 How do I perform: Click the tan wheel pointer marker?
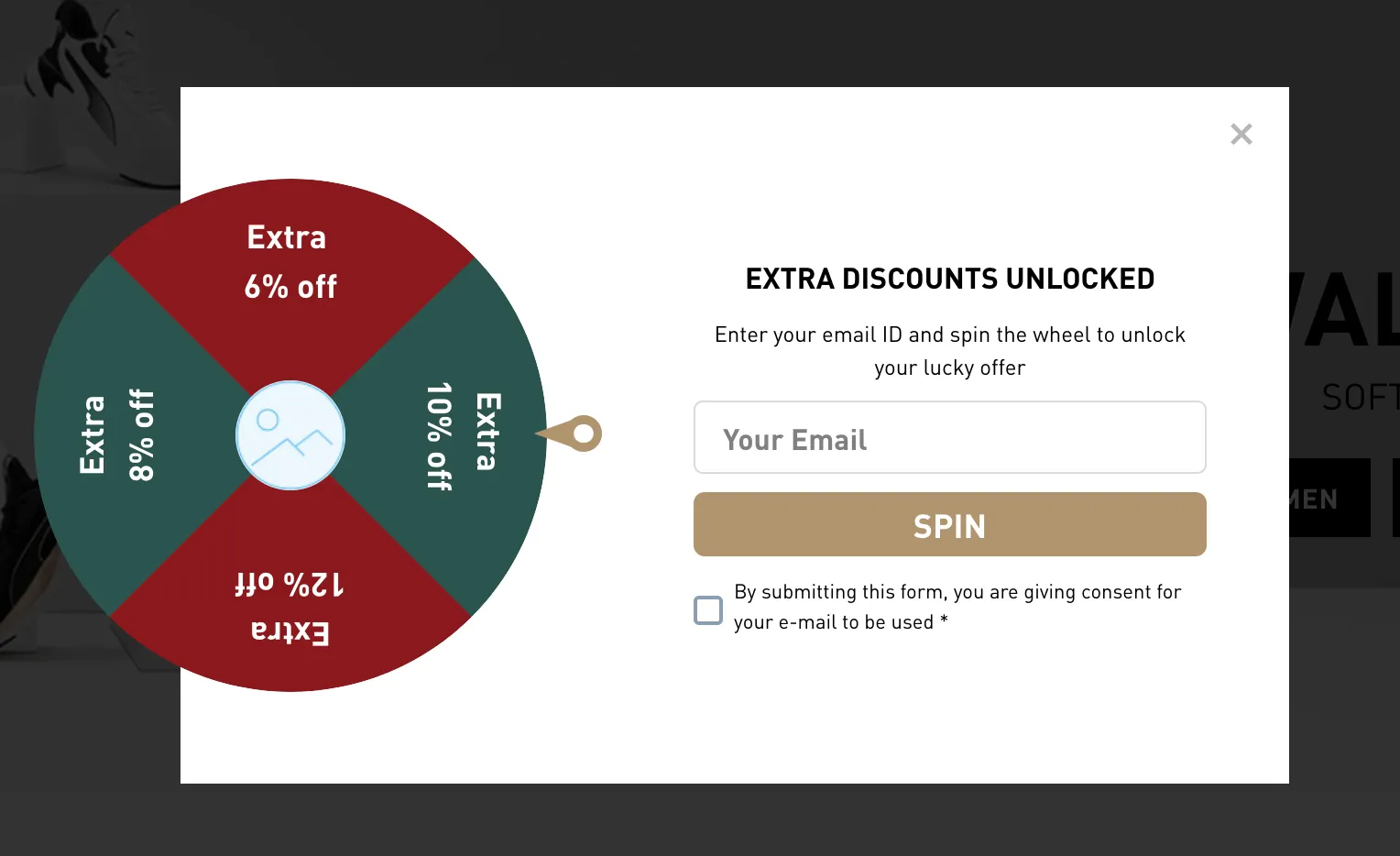574,433
